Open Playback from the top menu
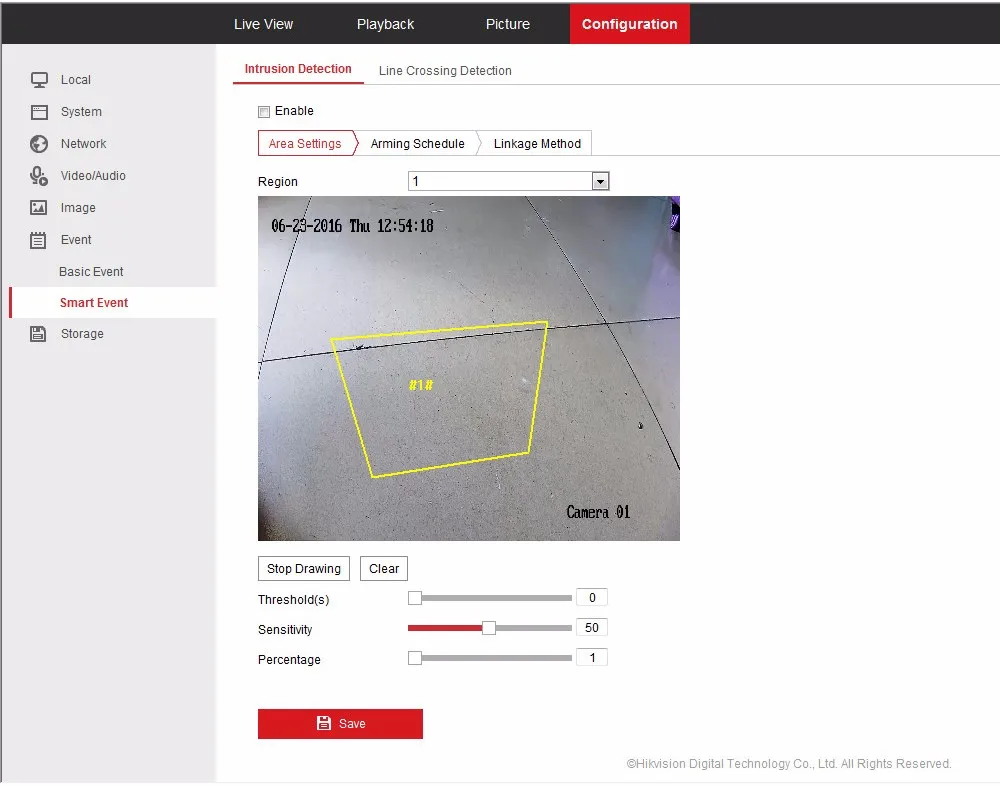Screen dimensions: 1000x786 (385, 24)
